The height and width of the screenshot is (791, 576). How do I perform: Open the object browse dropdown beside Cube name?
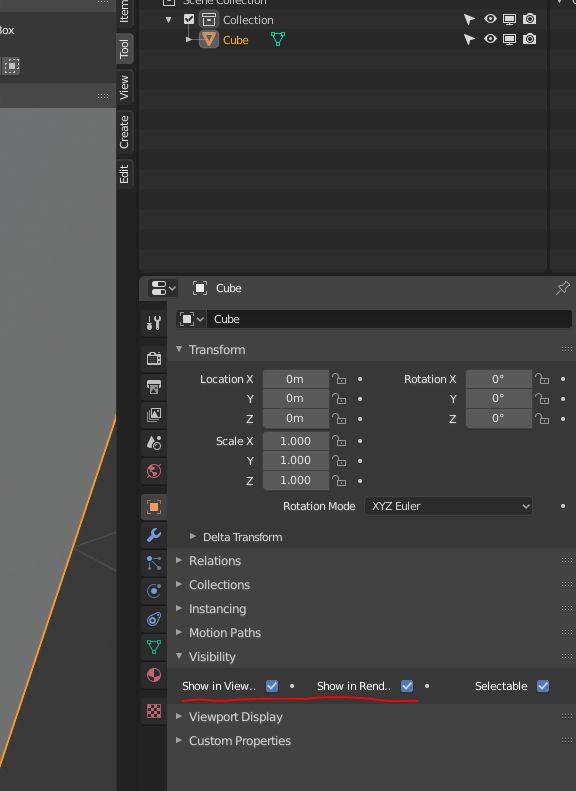pyautogui.click(x=191, y=319)
